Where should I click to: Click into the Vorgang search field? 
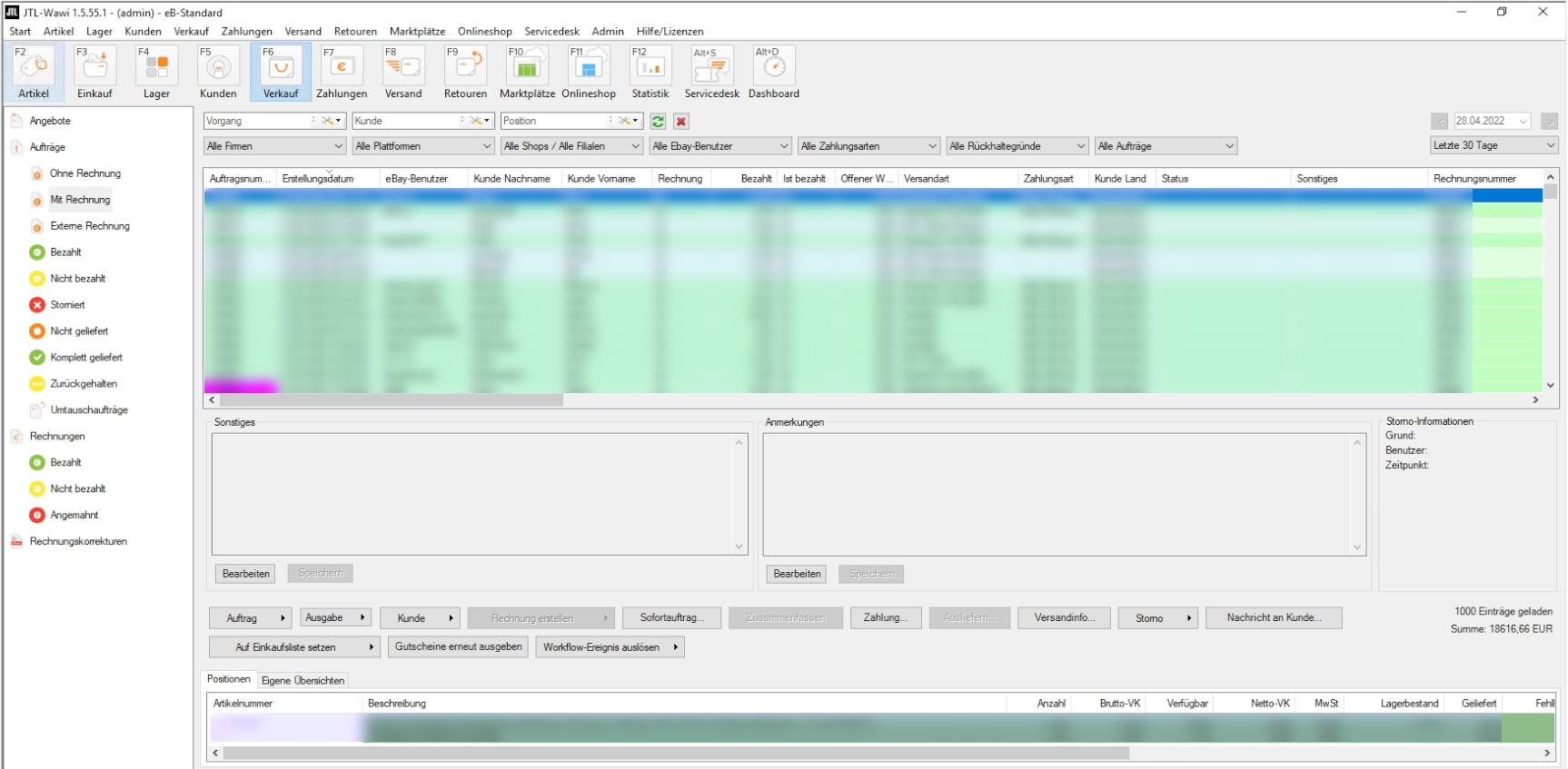[x=257, y=121]
